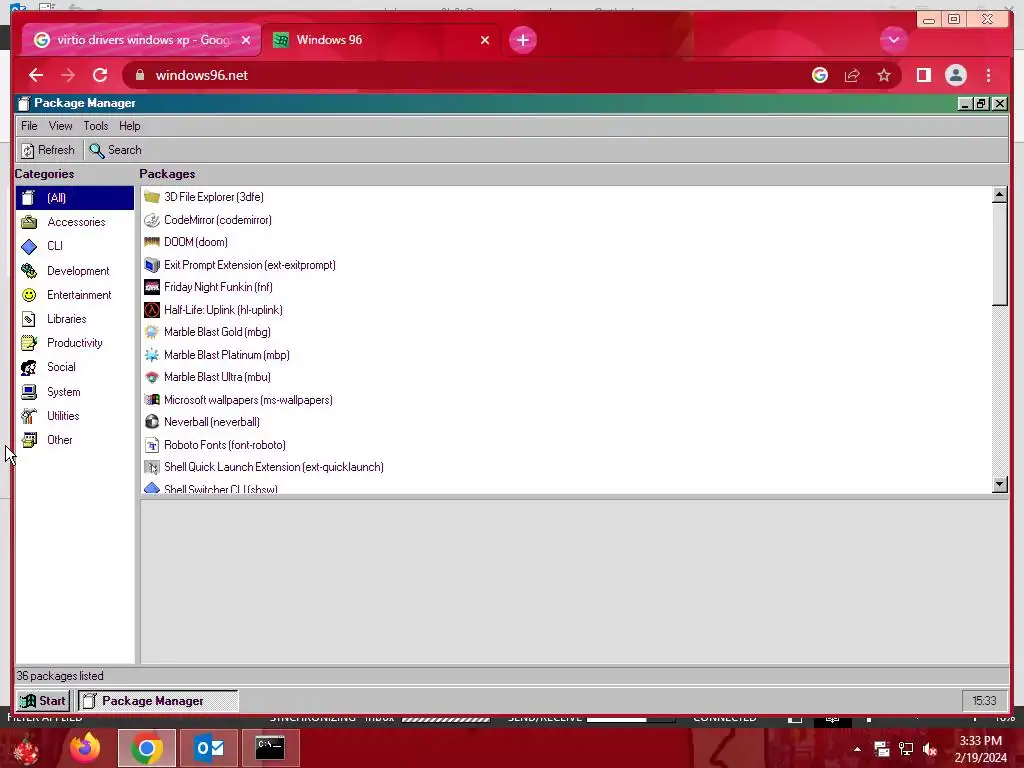Select Marble Blast Platinum (mbp)
Screen dimensions: 1024x768
coord(217,355)
